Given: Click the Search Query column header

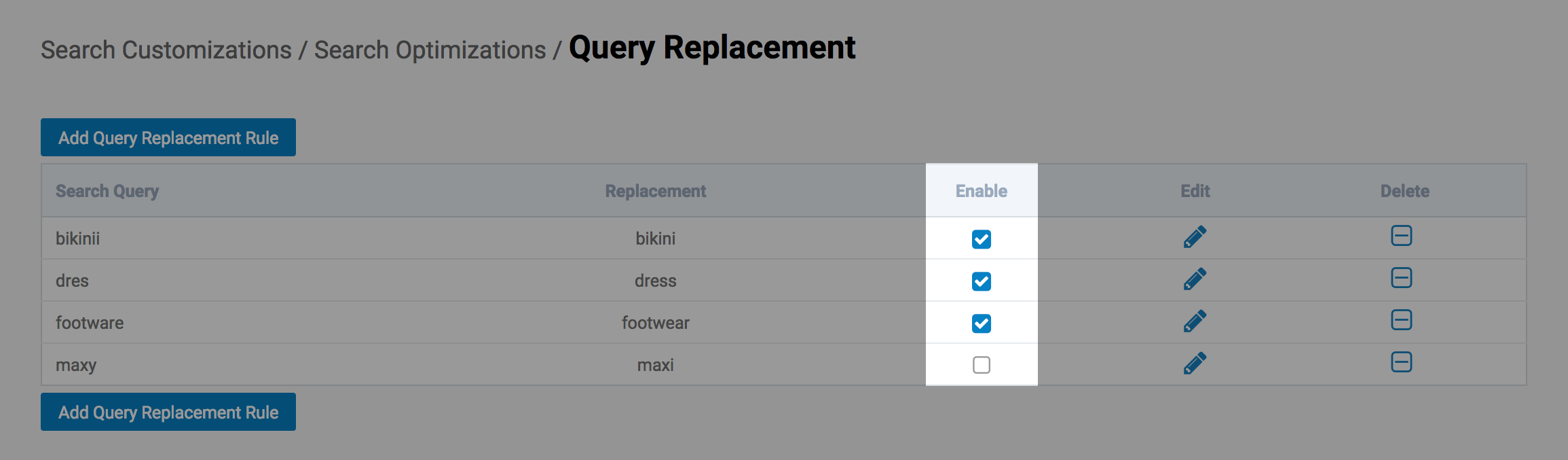Looking at the screenshot, I should click(107, 192).
